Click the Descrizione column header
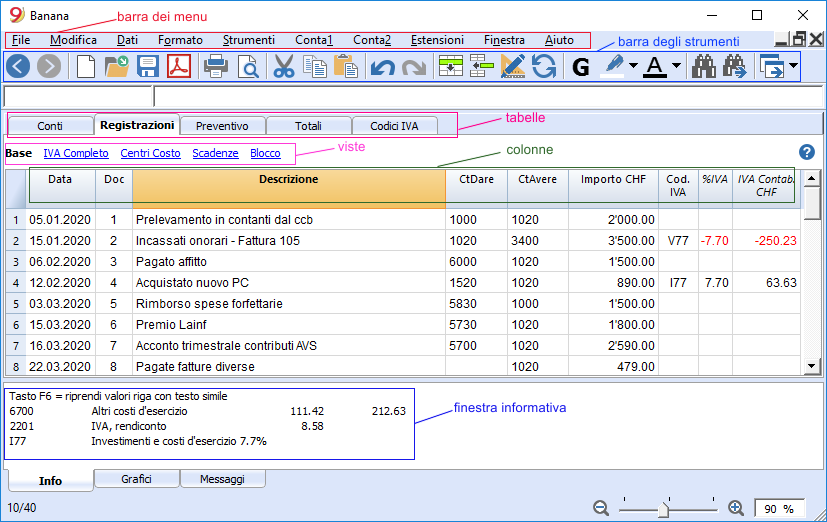Image resolution: width=827 pixels, height=522 pixels. click(289, 188)
